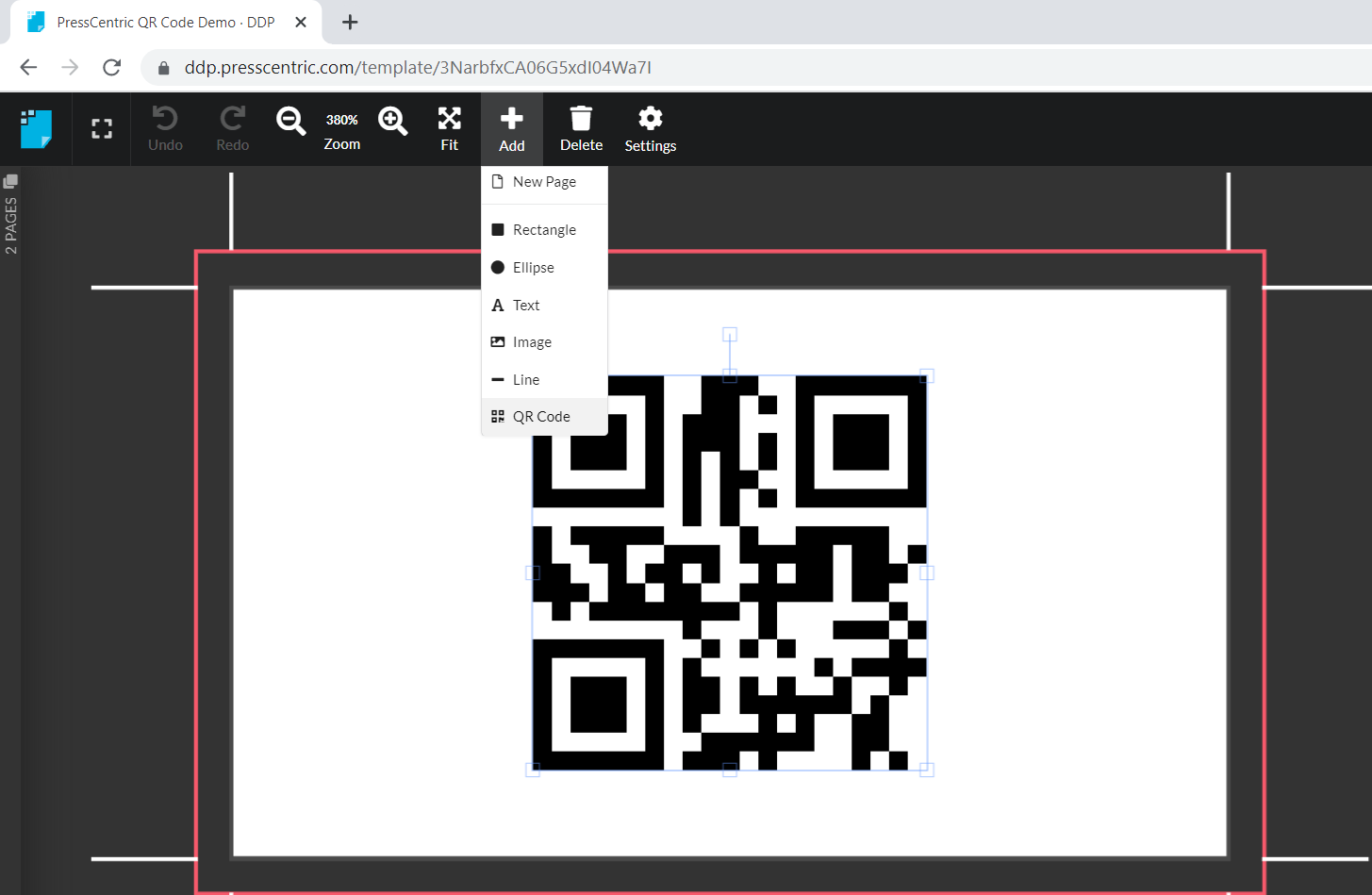The height and width of the screenshot is (895, 1372).
Task: Select the PressCentric QR Code Demo tab
Action: click(166, 22)
